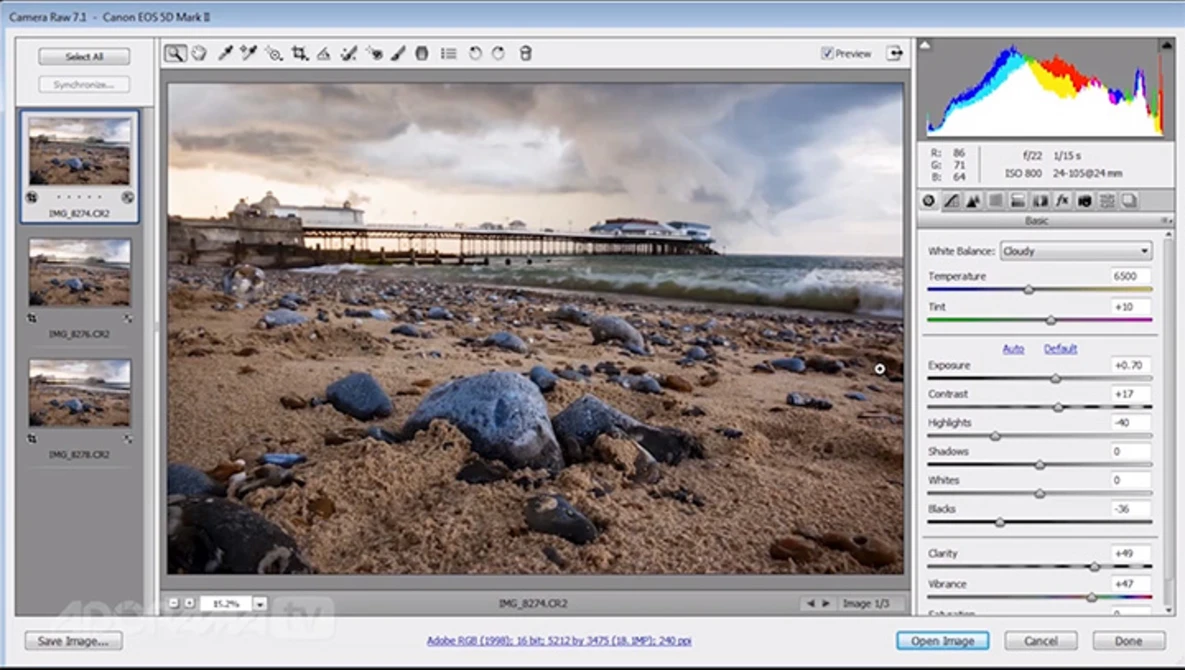Screen dimensions: 1185x670
Task: Click the Default tone link
Action: [1060, 349]
